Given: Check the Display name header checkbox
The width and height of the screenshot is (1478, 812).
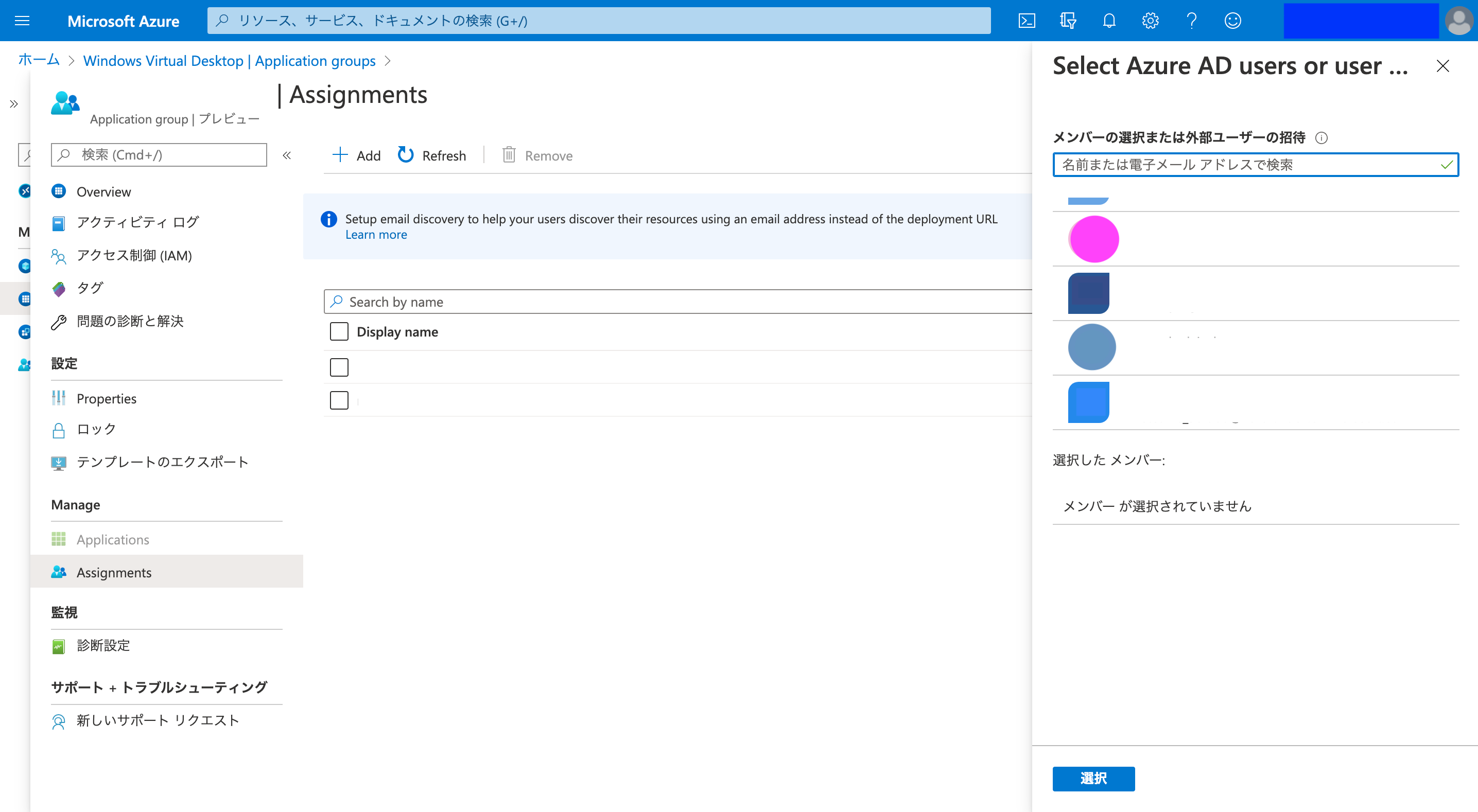Looking at the screenshot, I should click(x=339, y=331).
